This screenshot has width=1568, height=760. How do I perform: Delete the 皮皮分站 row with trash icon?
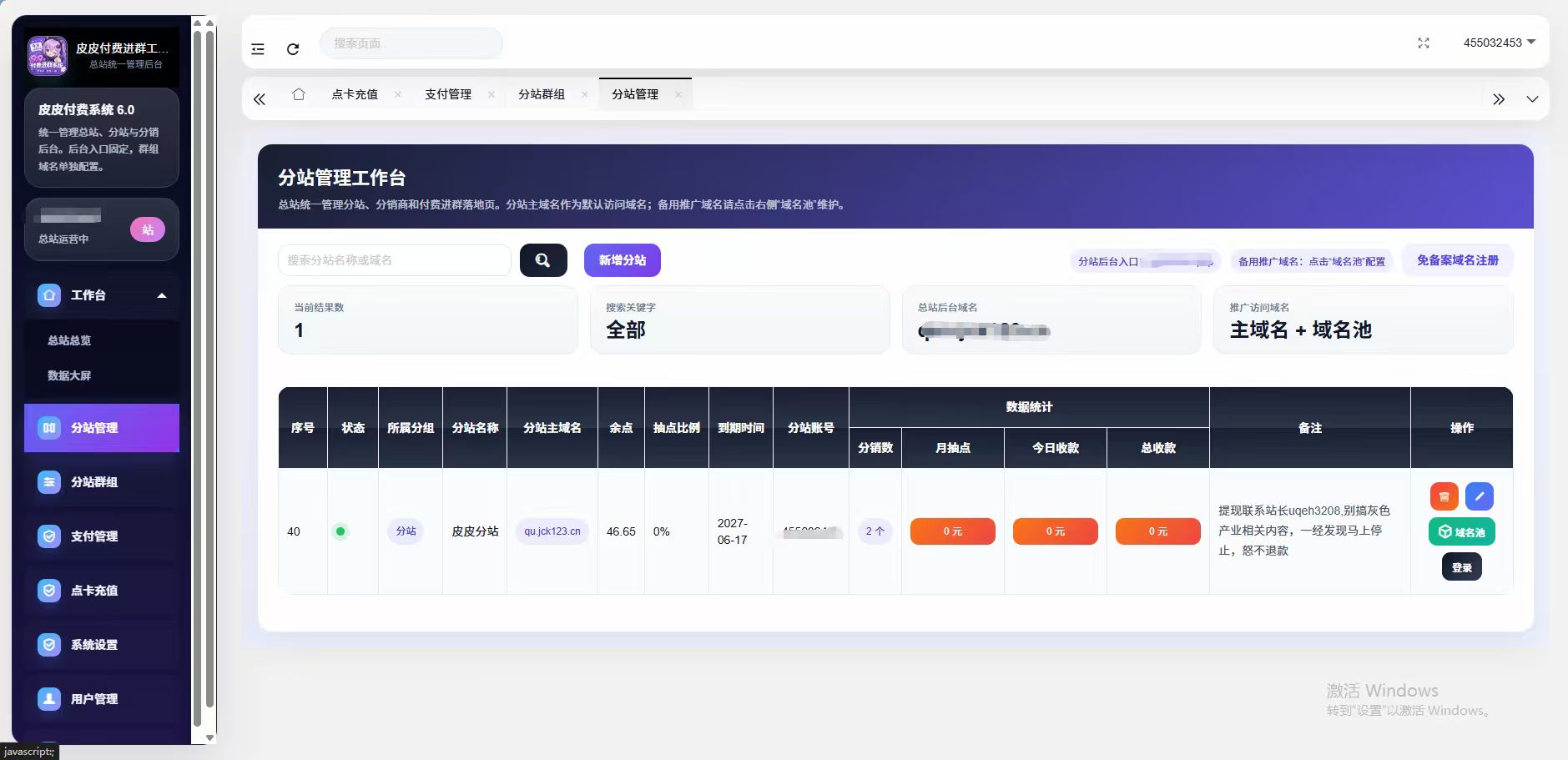[x=1444, y=496]
